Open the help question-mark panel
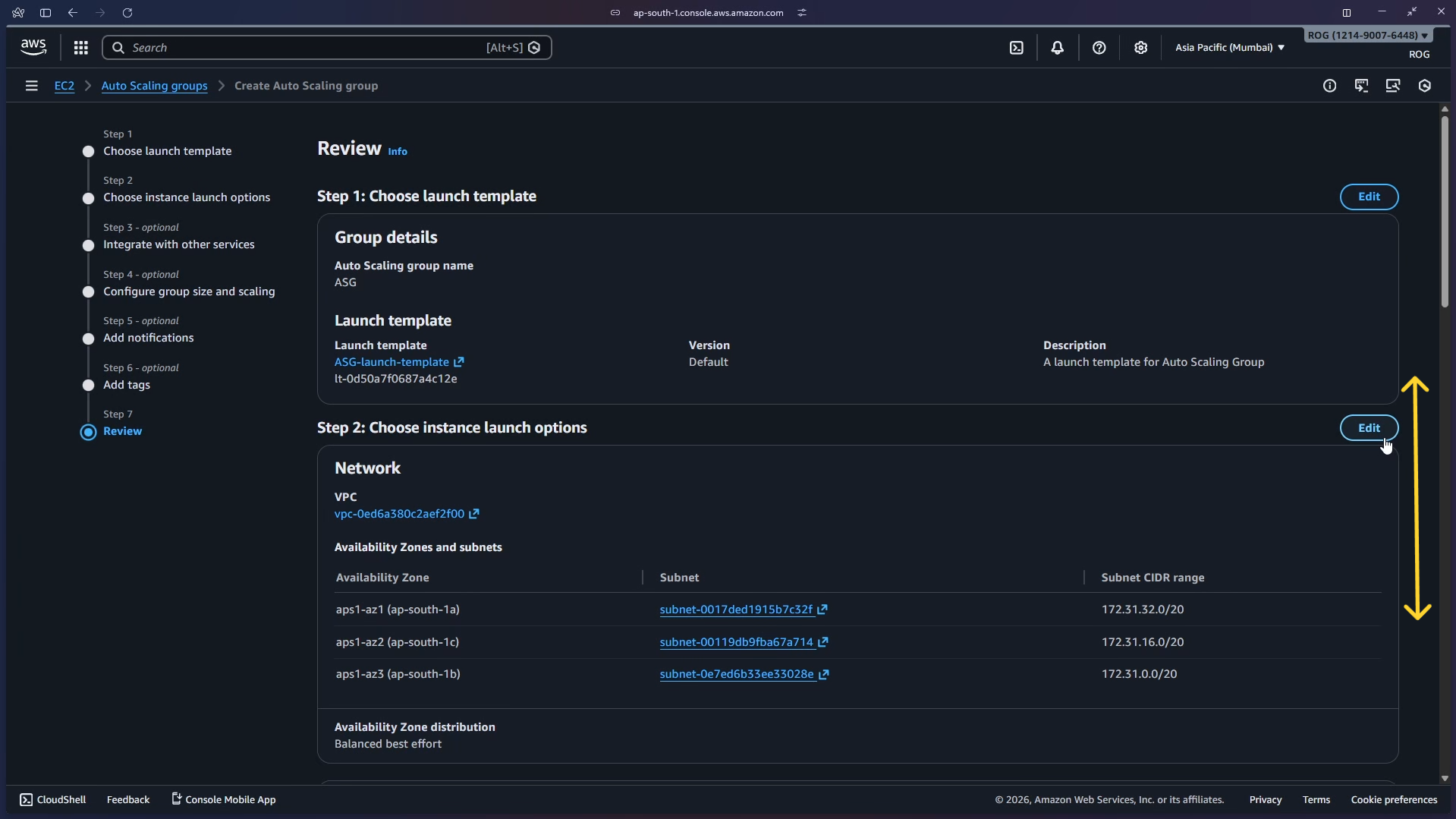1456x819 pixels. 1099,47
